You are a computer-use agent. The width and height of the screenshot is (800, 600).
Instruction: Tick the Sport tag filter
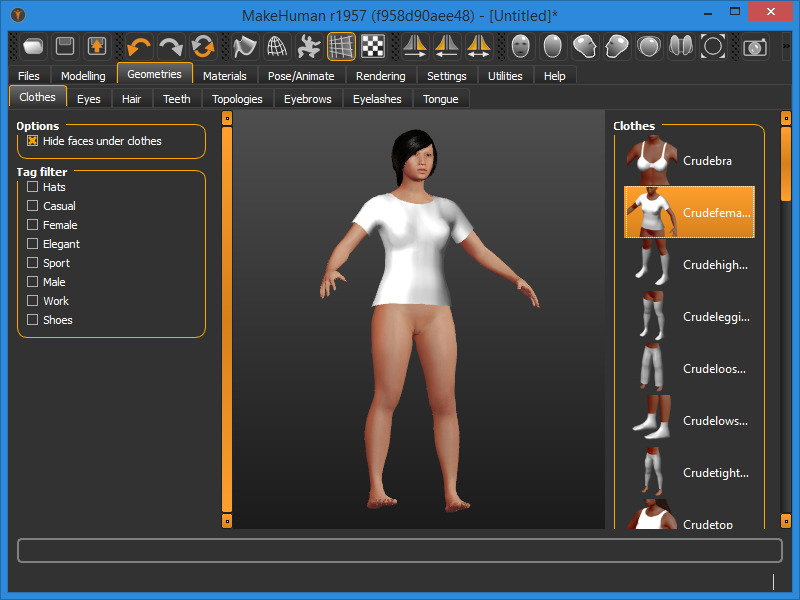click(32, 263)
